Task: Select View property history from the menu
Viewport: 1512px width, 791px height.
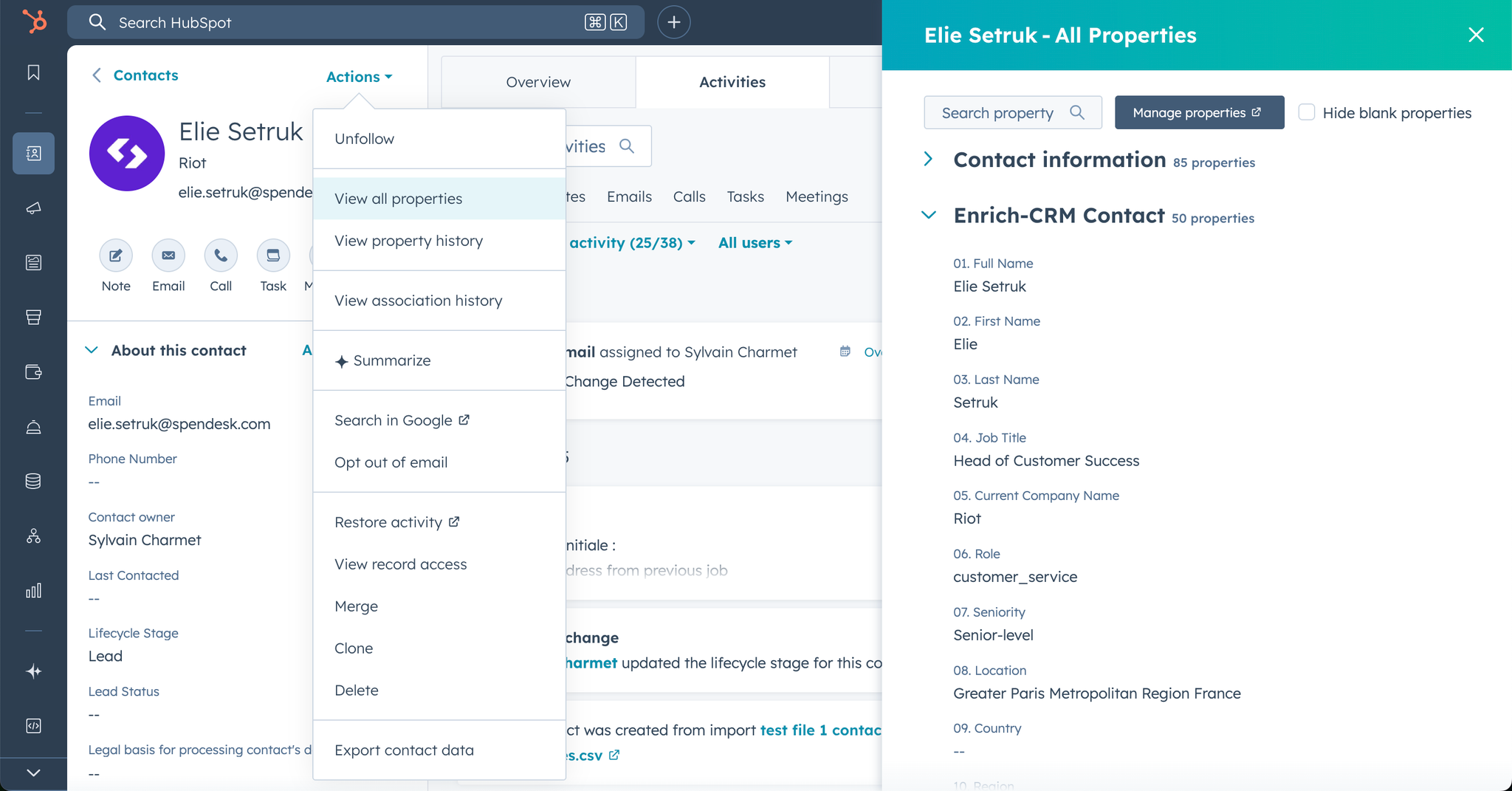Action: click(408, 241)
